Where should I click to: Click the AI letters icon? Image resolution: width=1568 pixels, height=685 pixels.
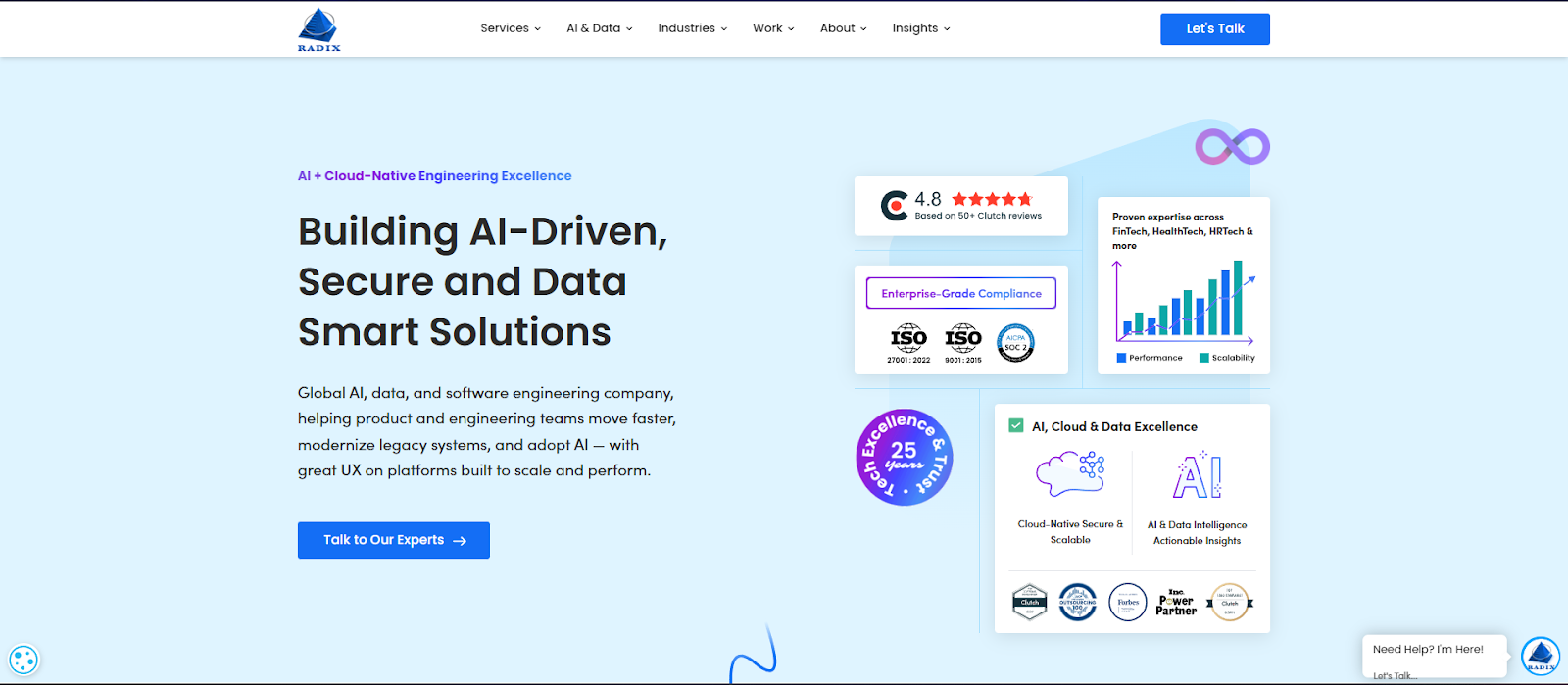(x=1198, y=475)
